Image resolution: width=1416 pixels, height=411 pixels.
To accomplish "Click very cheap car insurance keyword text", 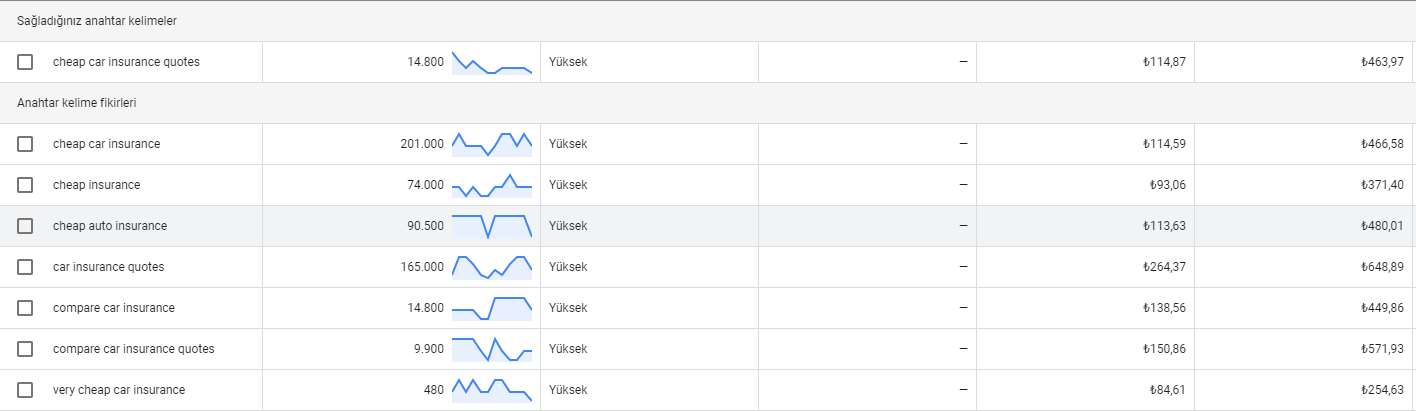I will [x=119, y=390].
